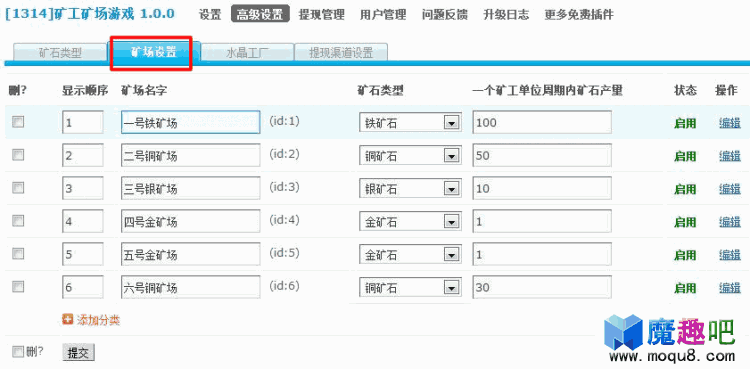This screenshot has height=369, width=750.
Task: Click the 添加分类 link
Action: pyautogui.click(x=98, y=320)
